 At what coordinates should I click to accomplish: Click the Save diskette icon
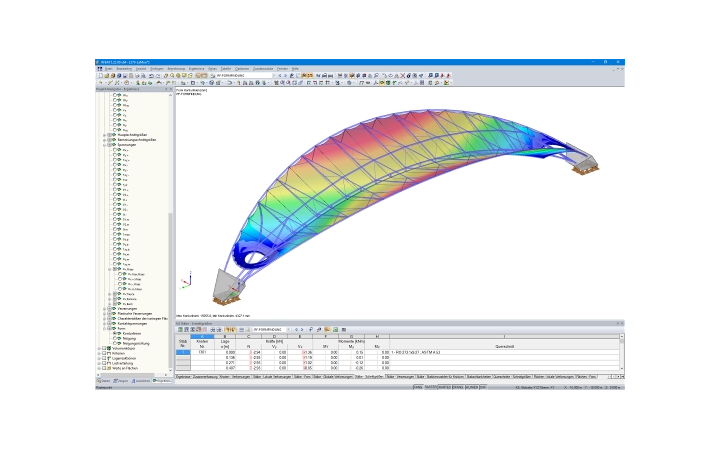pos(125,76)
